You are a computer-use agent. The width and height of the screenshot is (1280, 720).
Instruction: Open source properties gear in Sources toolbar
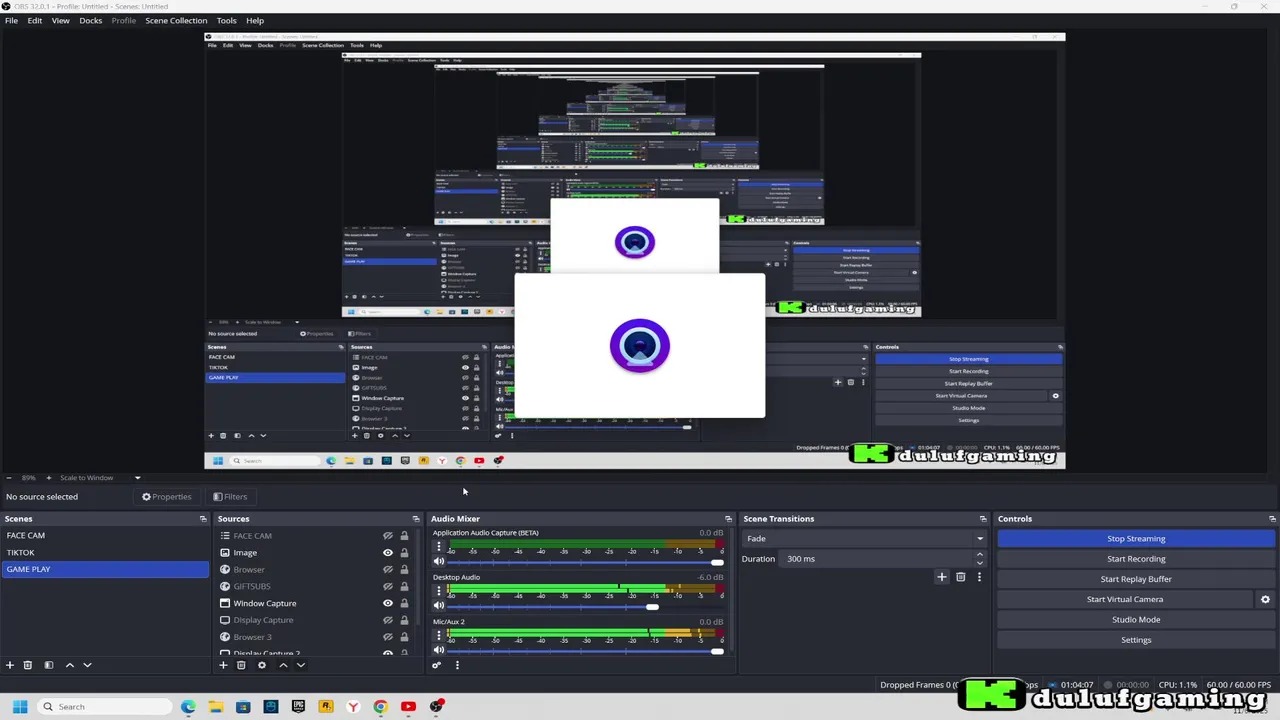262,665
